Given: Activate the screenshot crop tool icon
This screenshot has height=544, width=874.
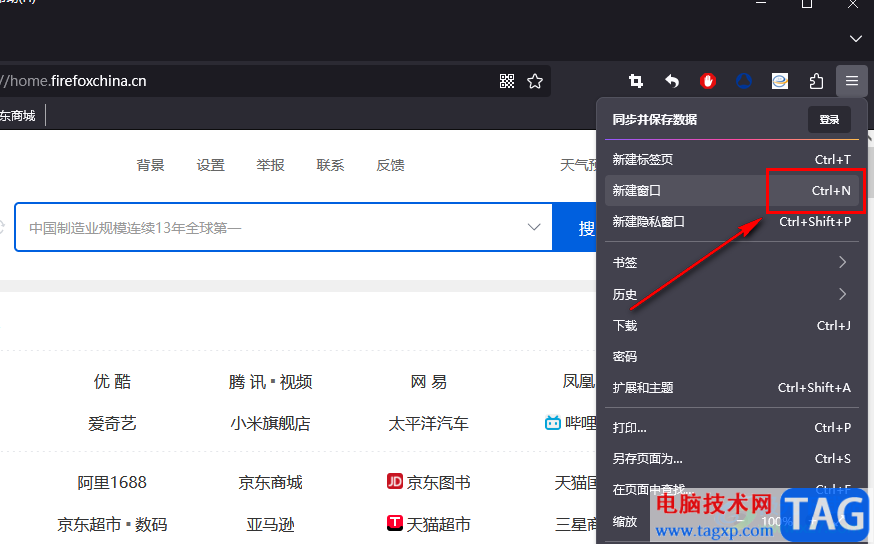Looking at the screenshot, I should point(635,81).
